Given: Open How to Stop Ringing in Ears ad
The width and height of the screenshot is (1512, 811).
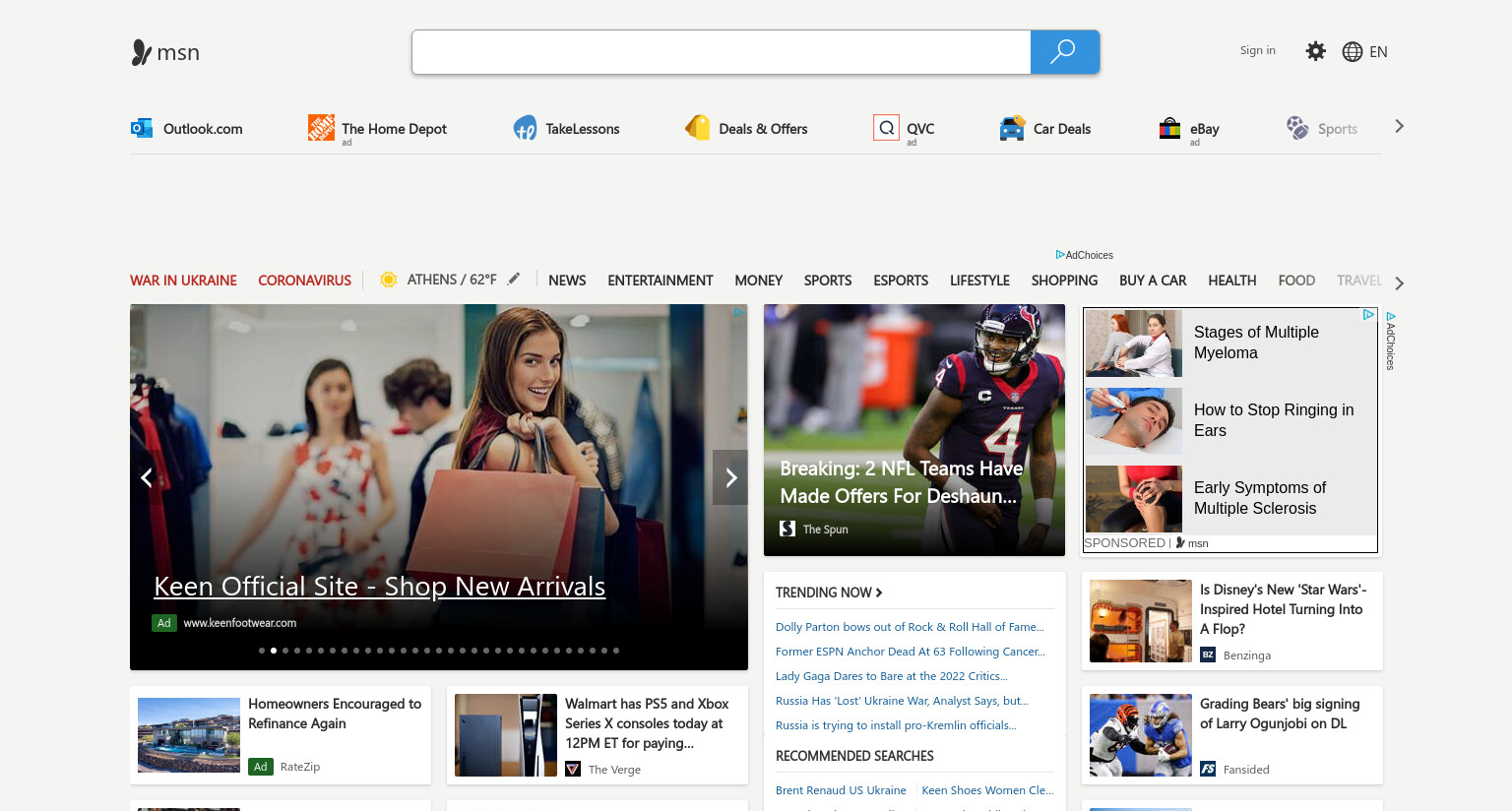Looking at the screenshot, I should coord(1230,420).
